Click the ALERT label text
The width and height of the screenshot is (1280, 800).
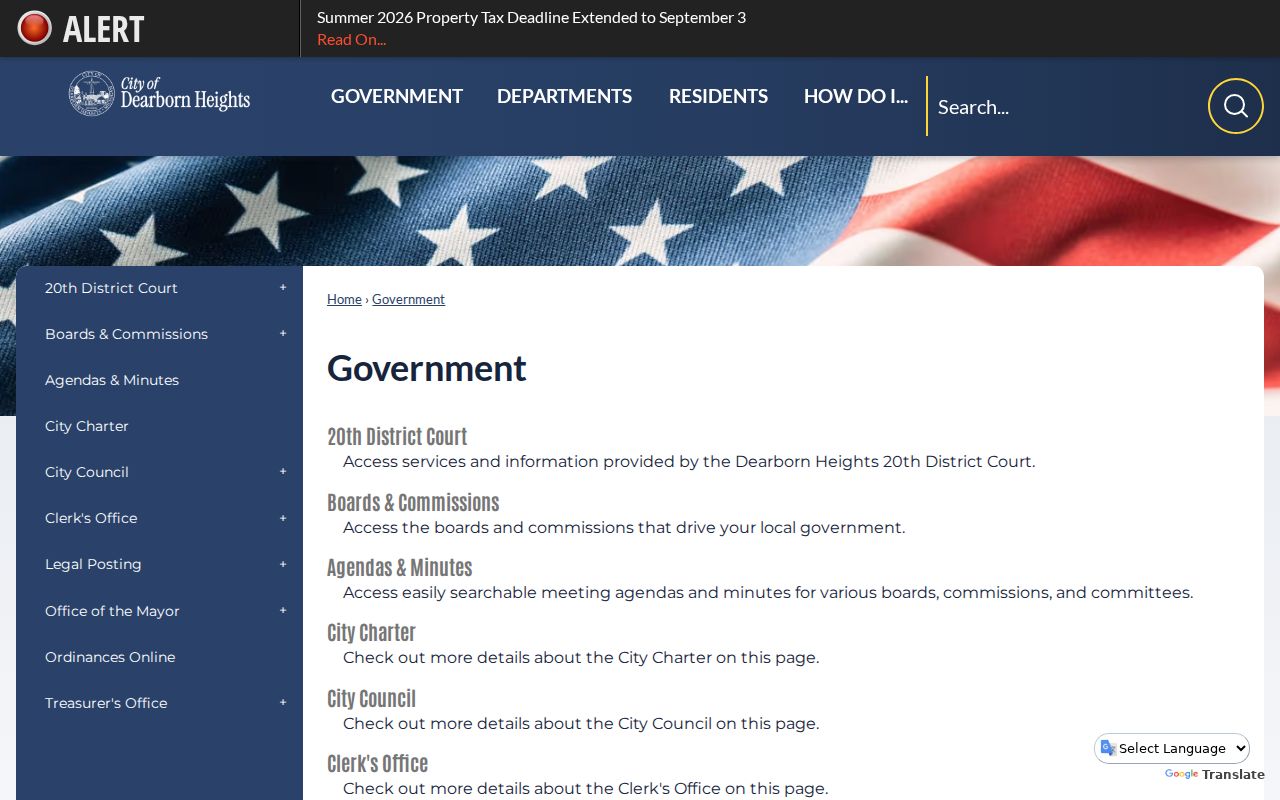tap(104, 29)
